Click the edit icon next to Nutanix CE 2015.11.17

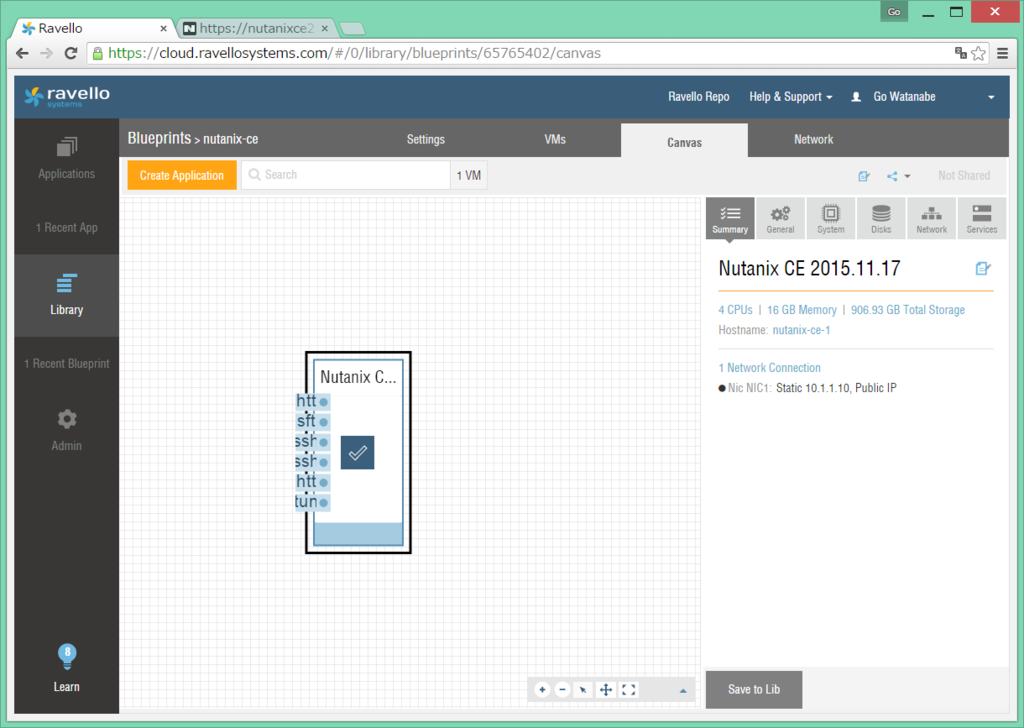[x=983, y=268]
